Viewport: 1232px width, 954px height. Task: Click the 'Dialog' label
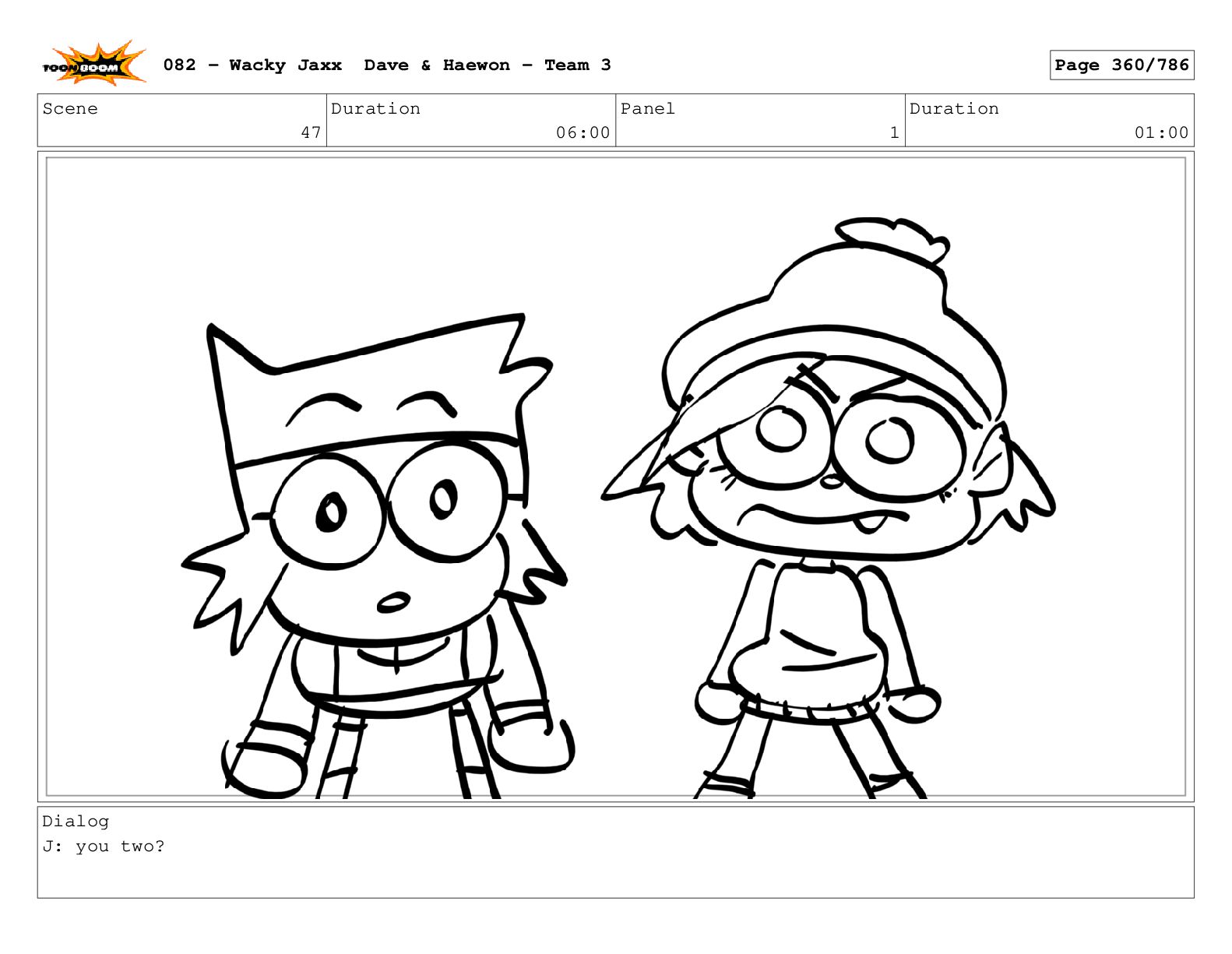pyautogui.click(x=76, y=822)
